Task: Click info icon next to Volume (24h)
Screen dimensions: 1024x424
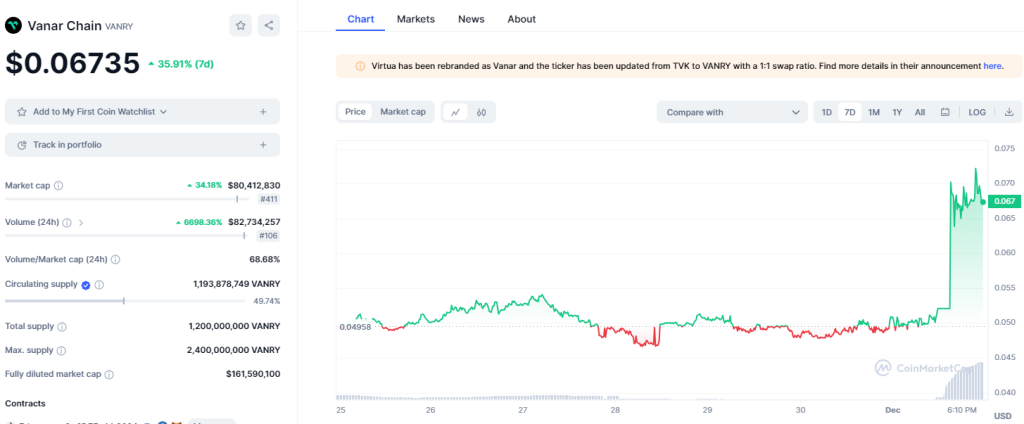Action: click(x=67, y=222)
